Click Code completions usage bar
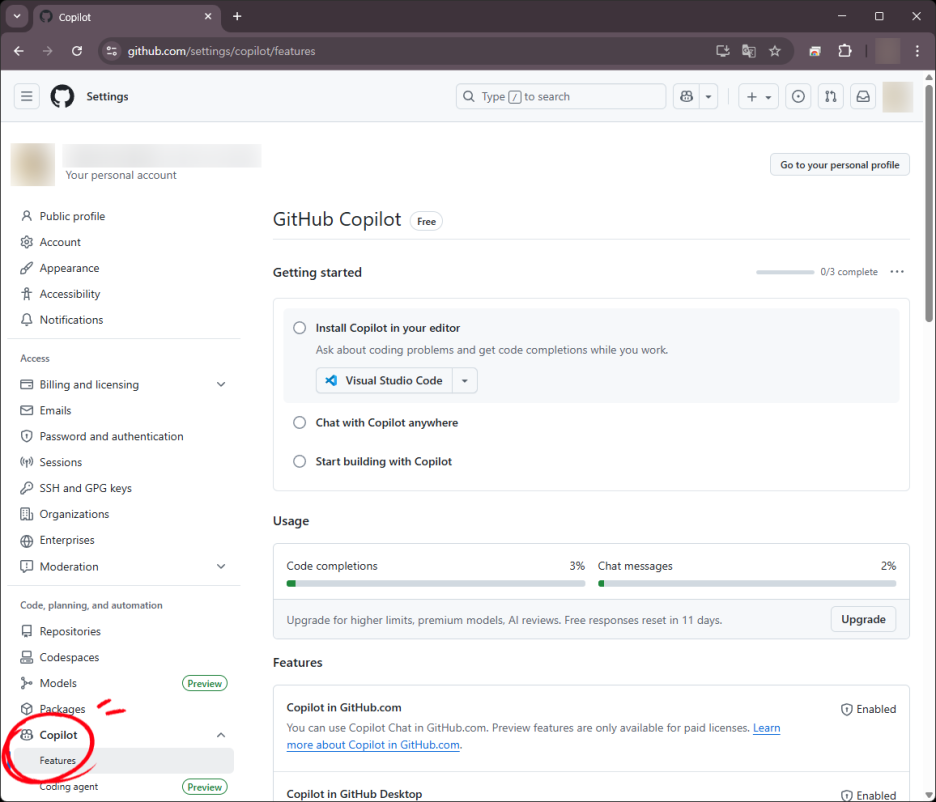 click(436, 584)
